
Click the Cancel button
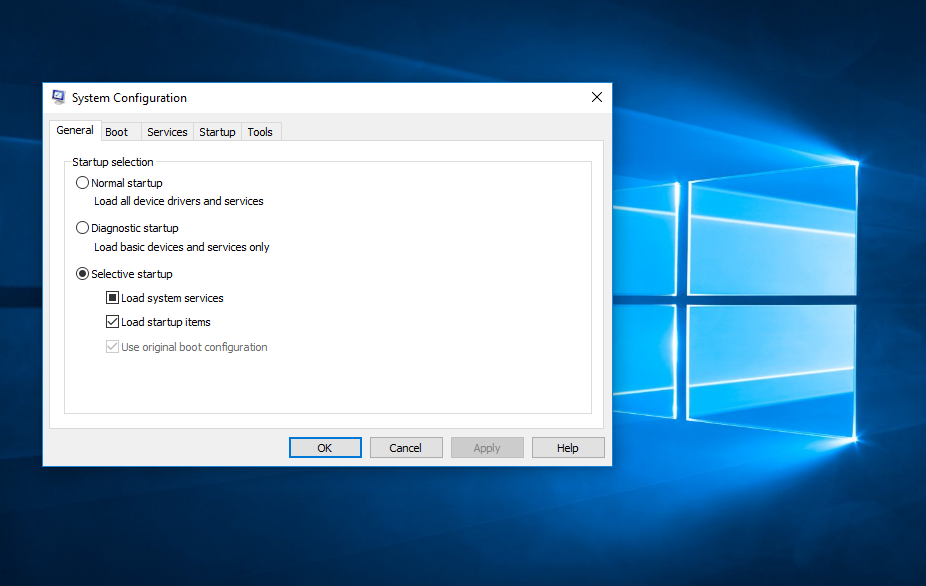coord(406,448)
